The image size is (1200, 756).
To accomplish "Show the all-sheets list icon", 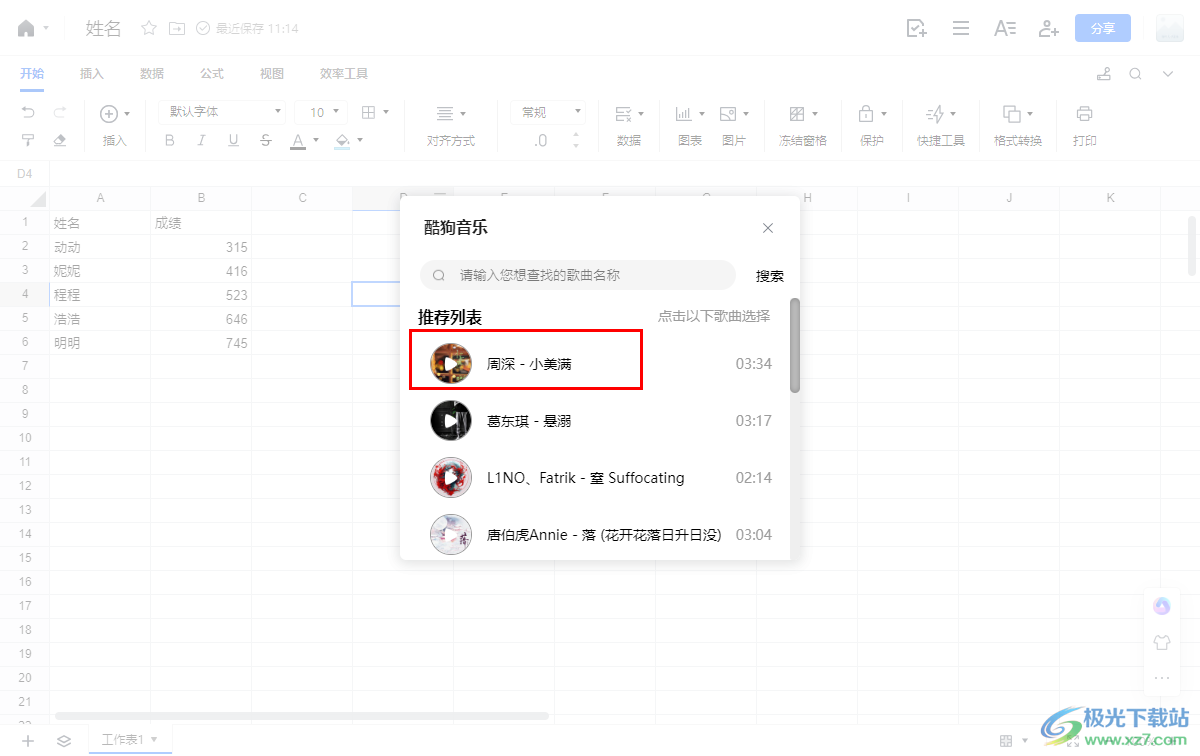I will tap(64, 741).
